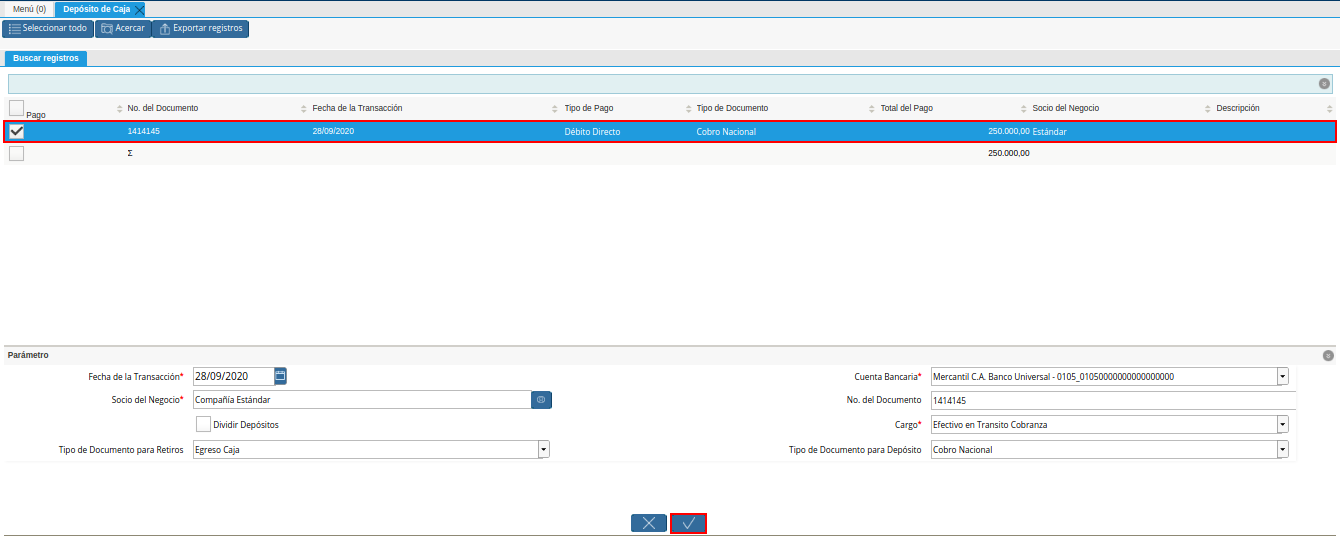Screen dimensions: 1340x536
Task: Sort by Tipo de Documento column
Action: point(732,108)
